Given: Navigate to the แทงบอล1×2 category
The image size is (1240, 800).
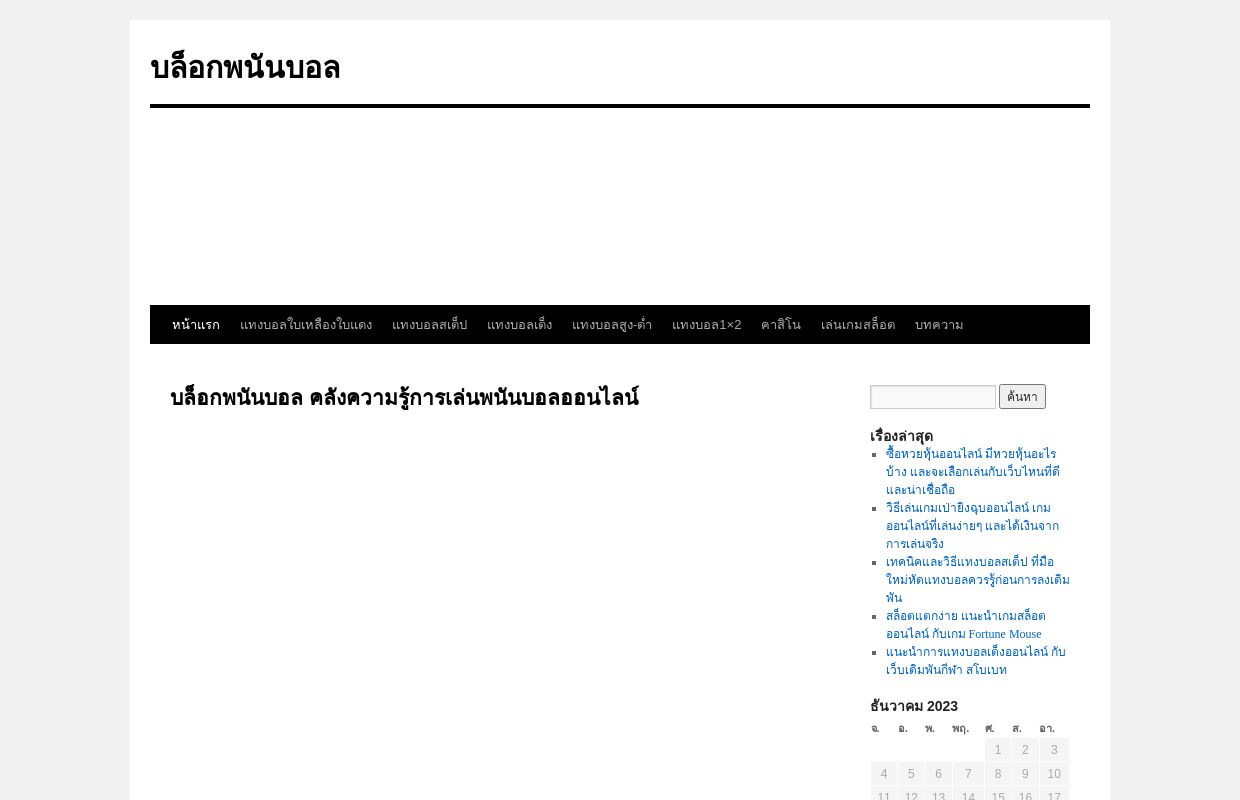Looking at the screenshot, I should click(x=707, y=324).
